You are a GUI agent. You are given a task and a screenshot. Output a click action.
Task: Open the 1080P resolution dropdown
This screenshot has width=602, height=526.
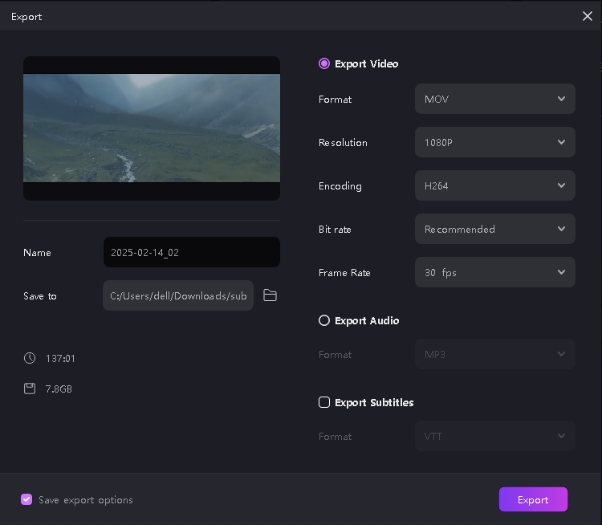point(495,142)
